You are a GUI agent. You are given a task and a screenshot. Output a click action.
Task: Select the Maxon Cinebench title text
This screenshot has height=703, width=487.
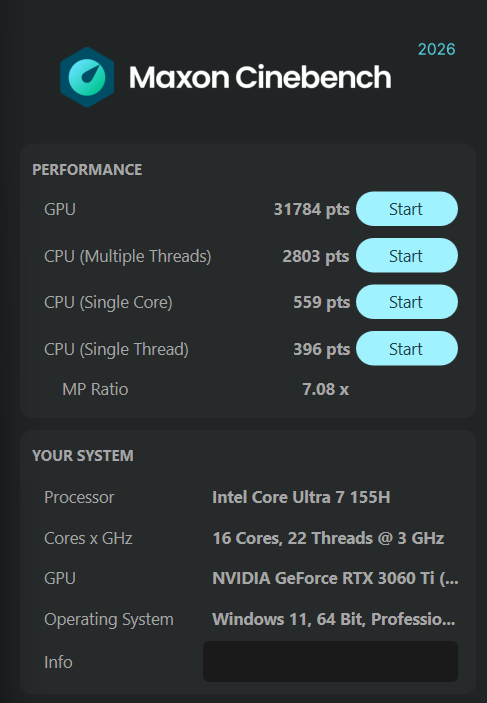[260, 77]
